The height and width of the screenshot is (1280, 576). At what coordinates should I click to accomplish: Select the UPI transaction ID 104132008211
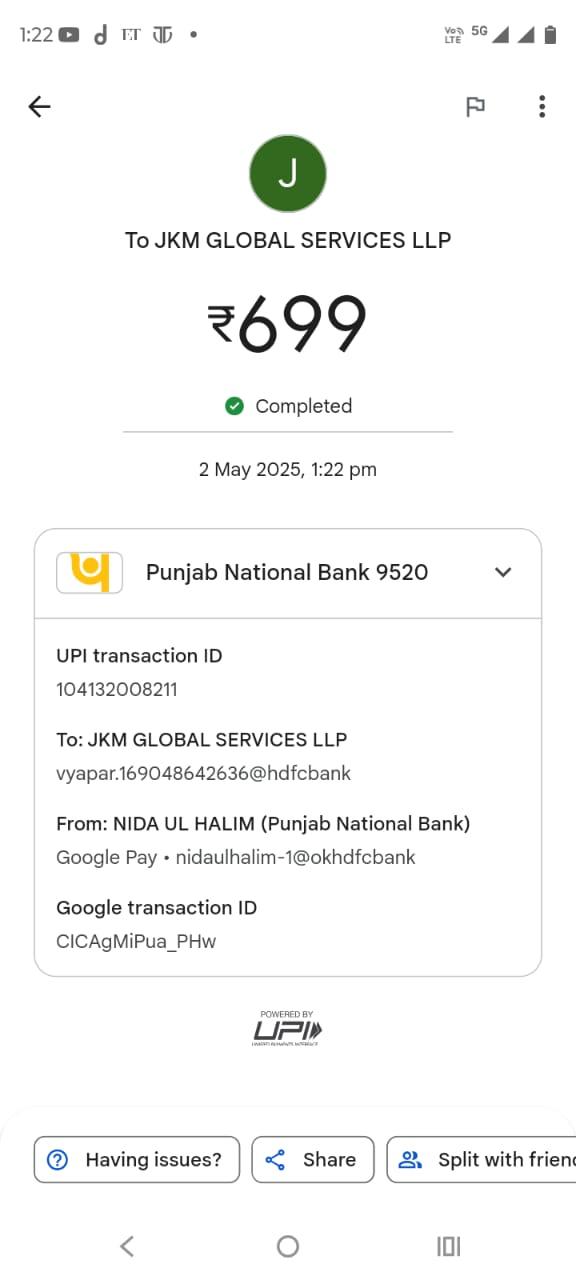pos(117,689)
